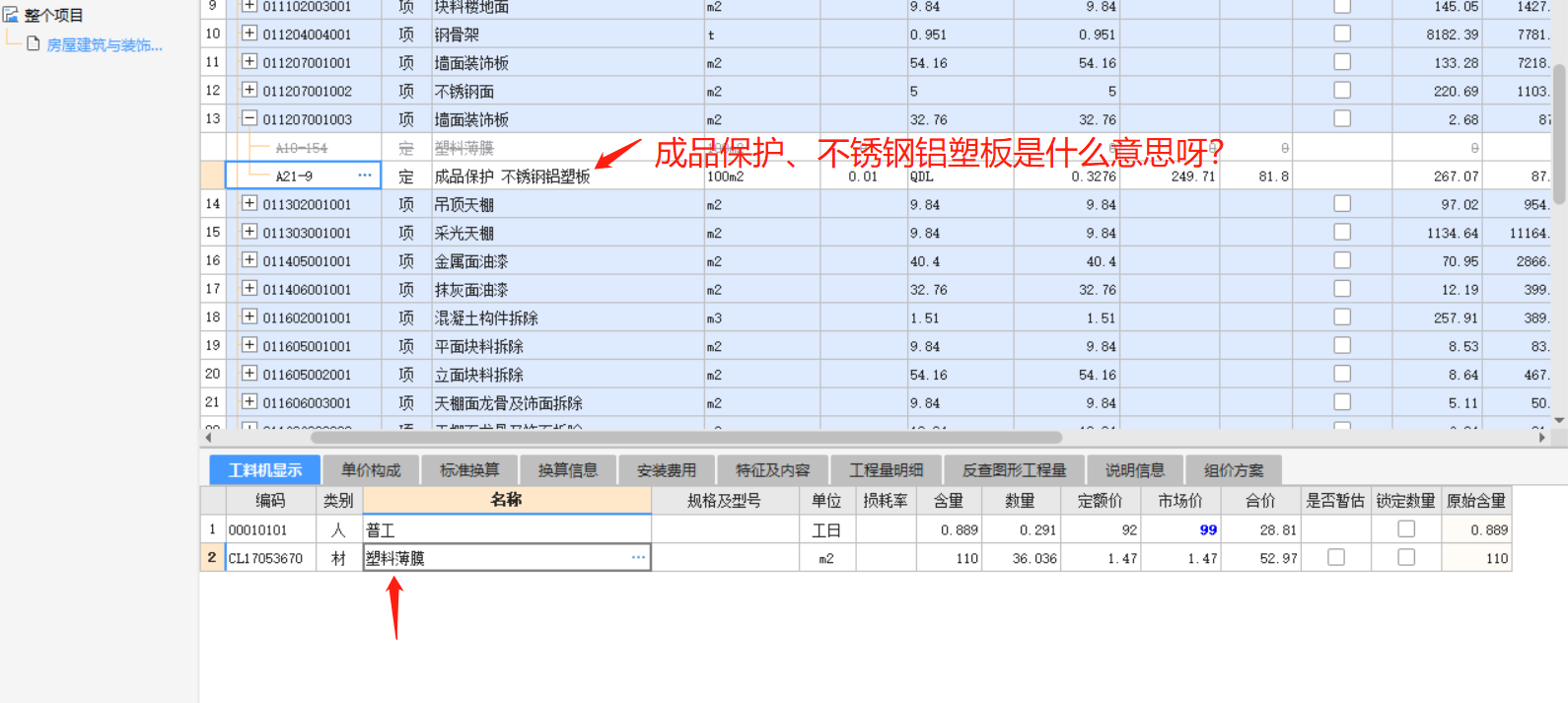The image size is (1568, 703).
Task: Open the ellipsis button beside A21-9 code
Action: [365, 176]
